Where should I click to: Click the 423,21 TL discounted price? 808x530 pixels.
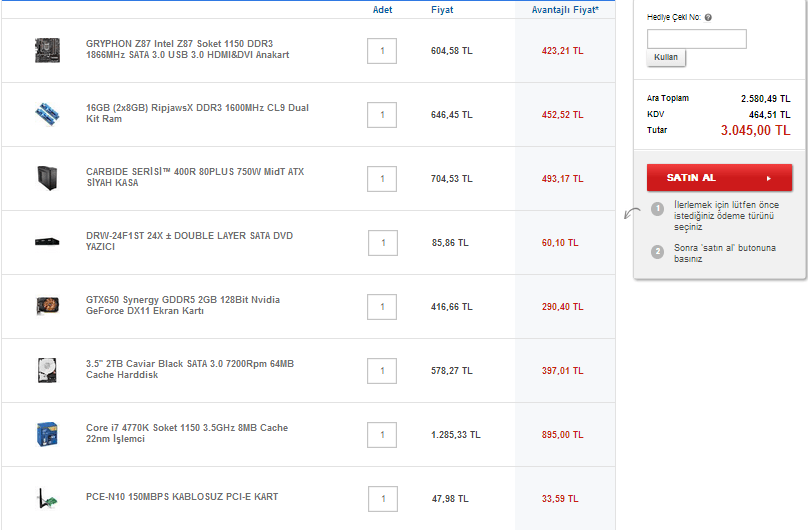[563, 50]
